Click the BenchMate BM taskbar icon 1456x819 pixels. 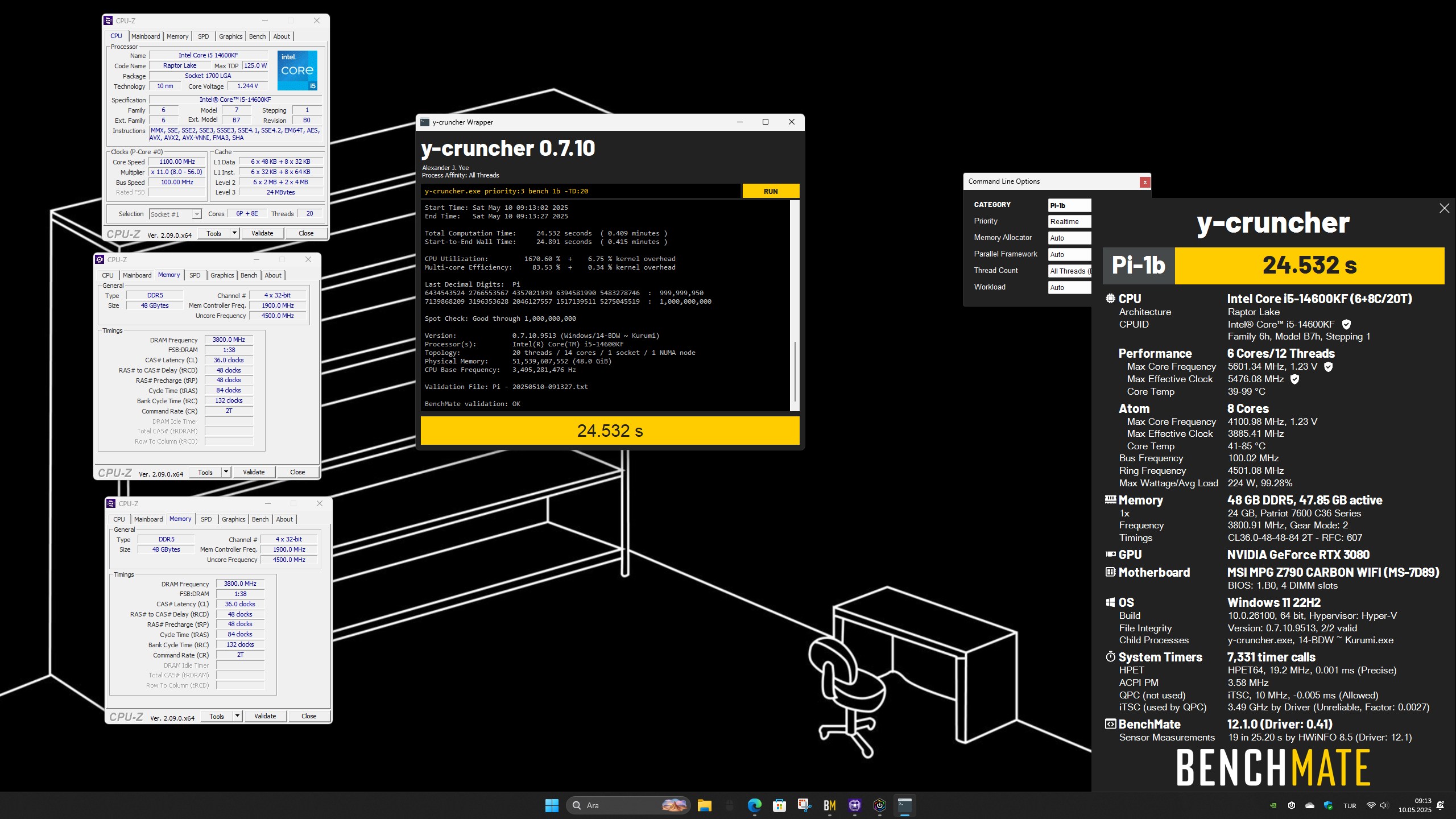(829, 805)
